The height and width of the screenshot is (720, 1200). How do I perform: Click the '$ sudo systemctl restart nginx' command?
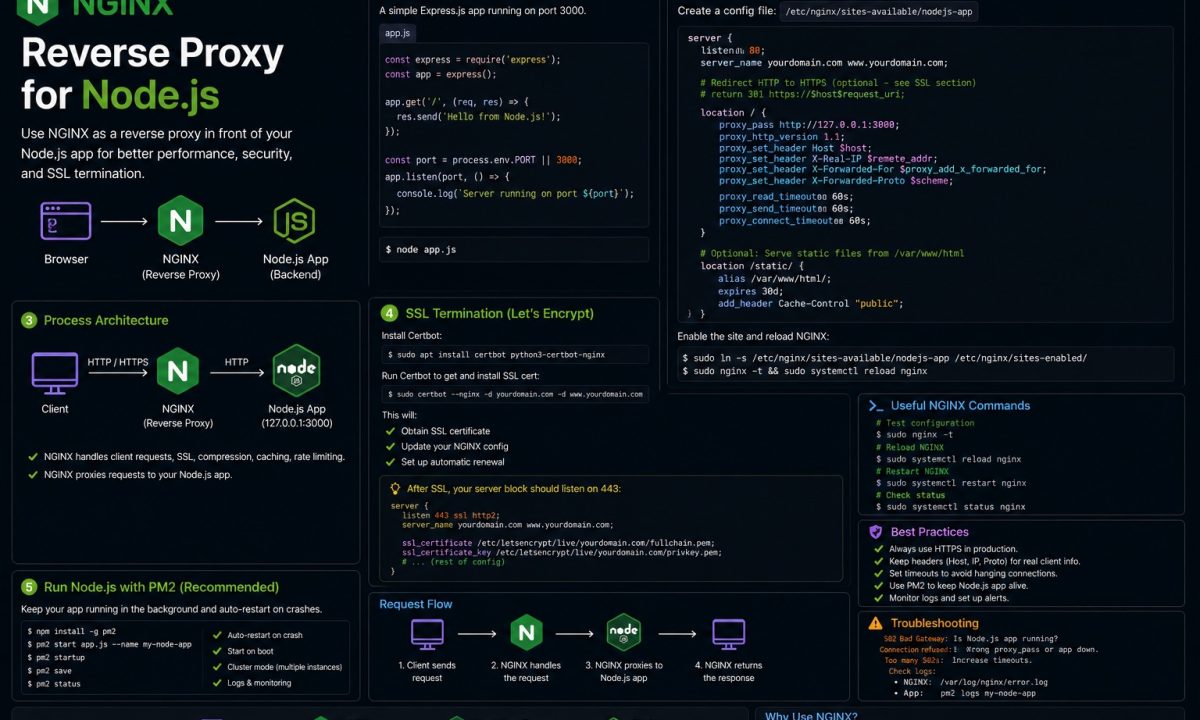pyautogui.click(x=951, y=483)
